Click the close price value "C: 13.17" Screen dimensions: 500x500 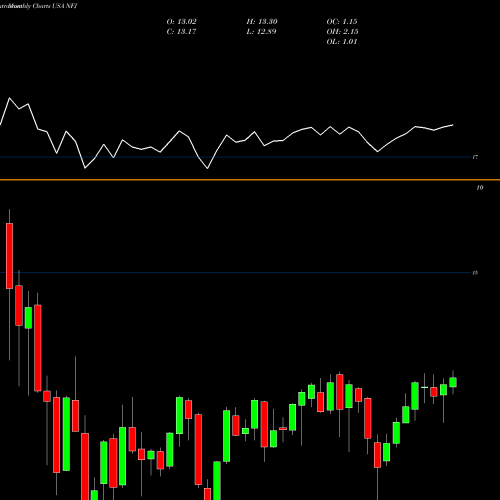pyautogui.click(x=181, y=32)
